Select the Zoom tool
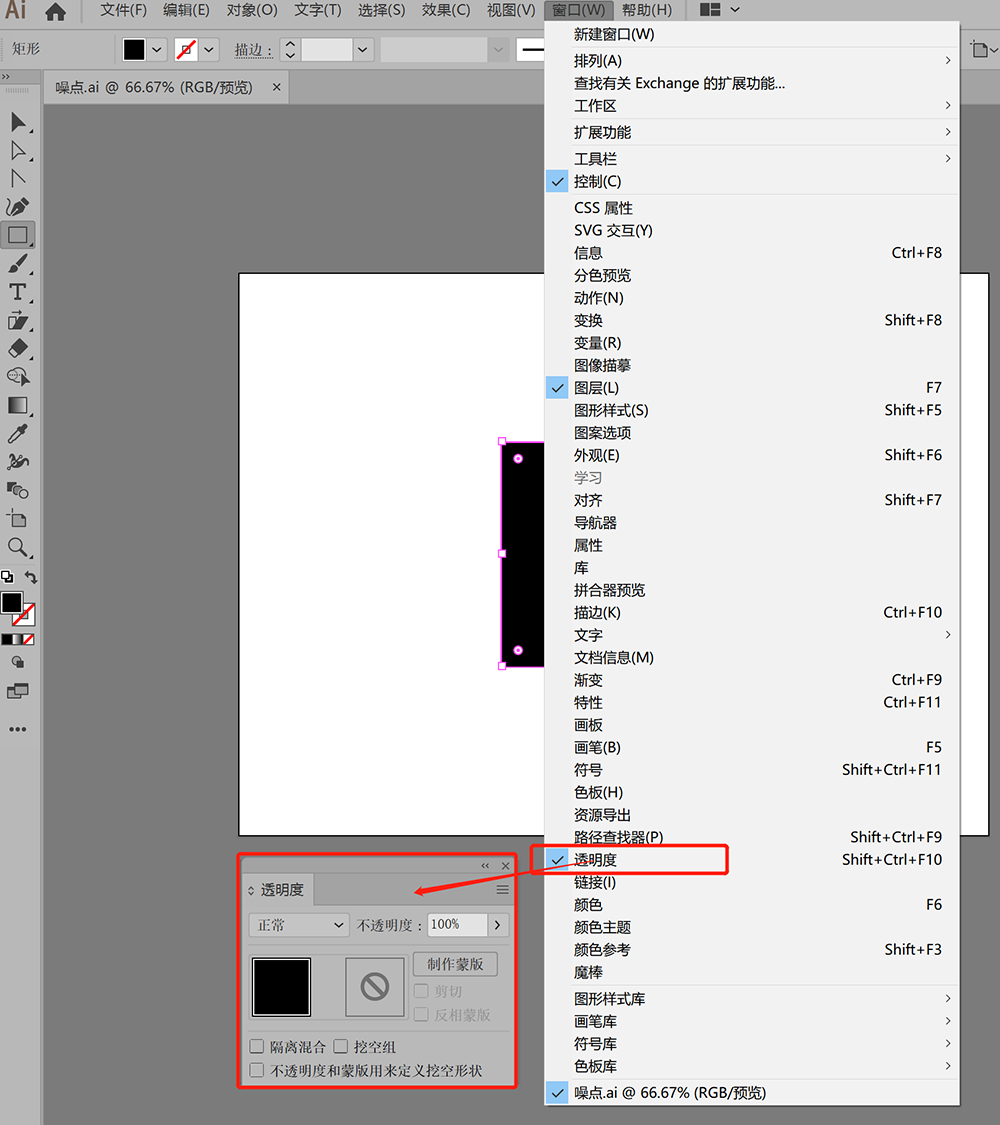 click(17, 548)
